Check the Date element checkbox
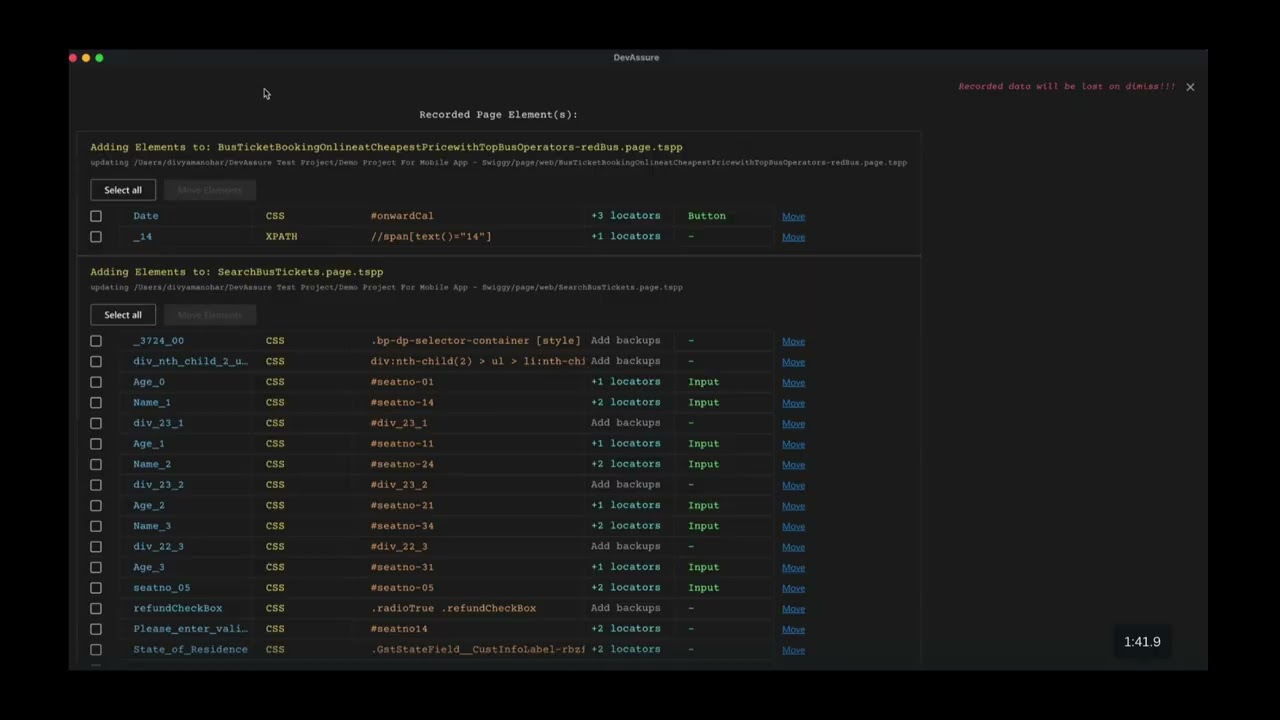 (x=96, y=216)
